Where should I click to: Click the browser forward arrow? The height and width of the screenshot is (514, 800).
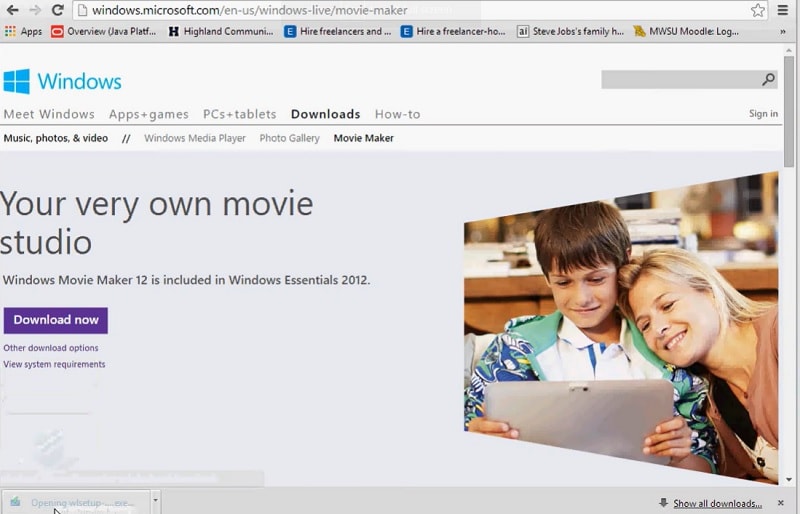[x=35, y=10]
